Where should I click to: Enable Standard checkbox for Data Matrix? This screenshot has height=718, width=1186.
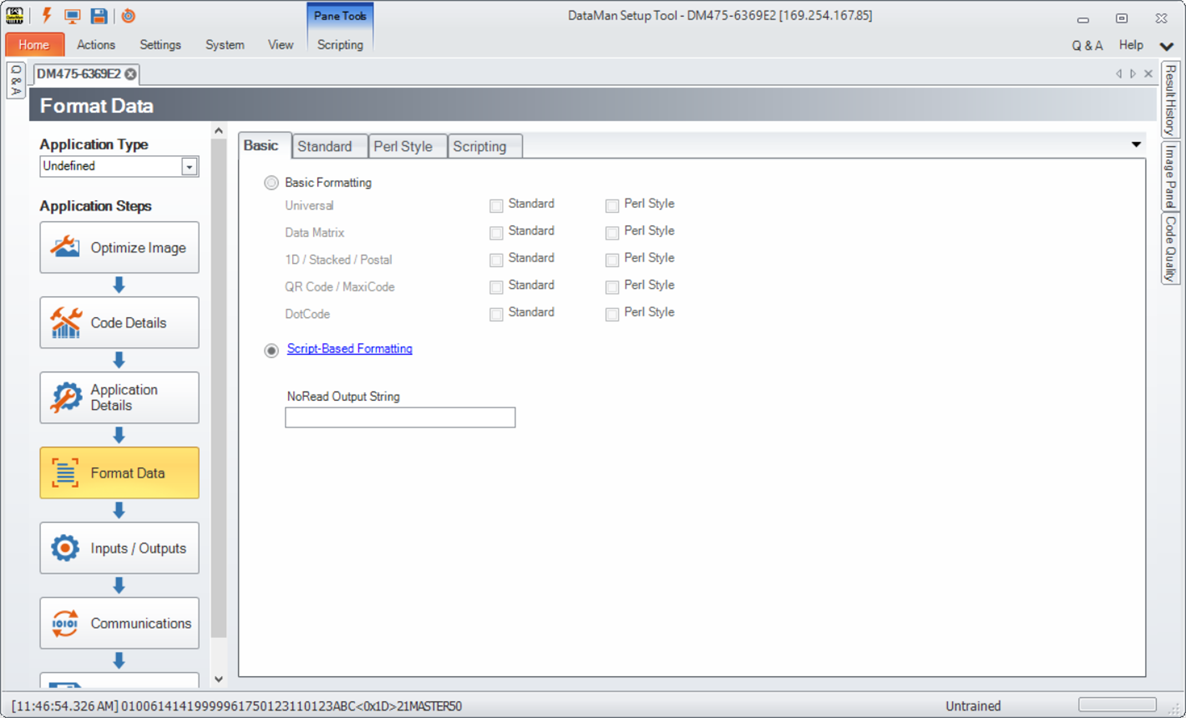tap(496, 233)
